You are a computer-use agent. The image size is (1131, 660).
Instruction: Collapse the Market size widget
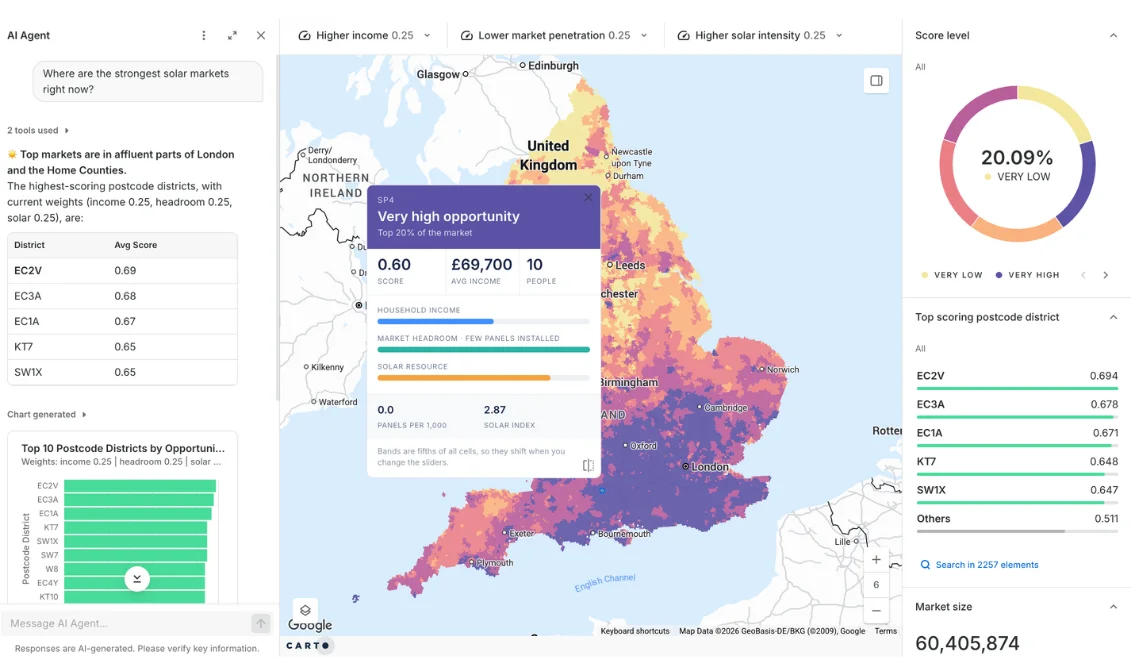click(x=1113, y=607)
